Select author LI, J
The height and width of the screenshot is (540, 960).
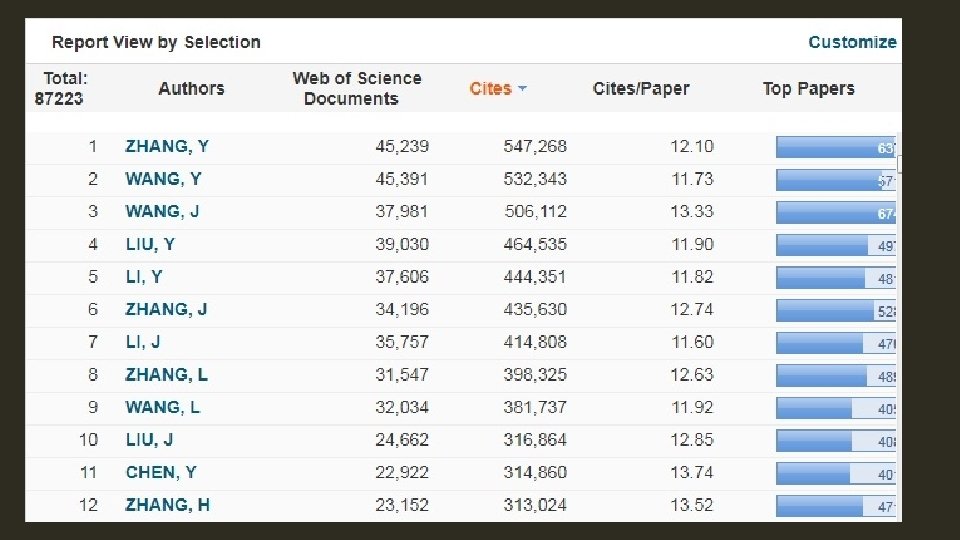tap(143, 342)
